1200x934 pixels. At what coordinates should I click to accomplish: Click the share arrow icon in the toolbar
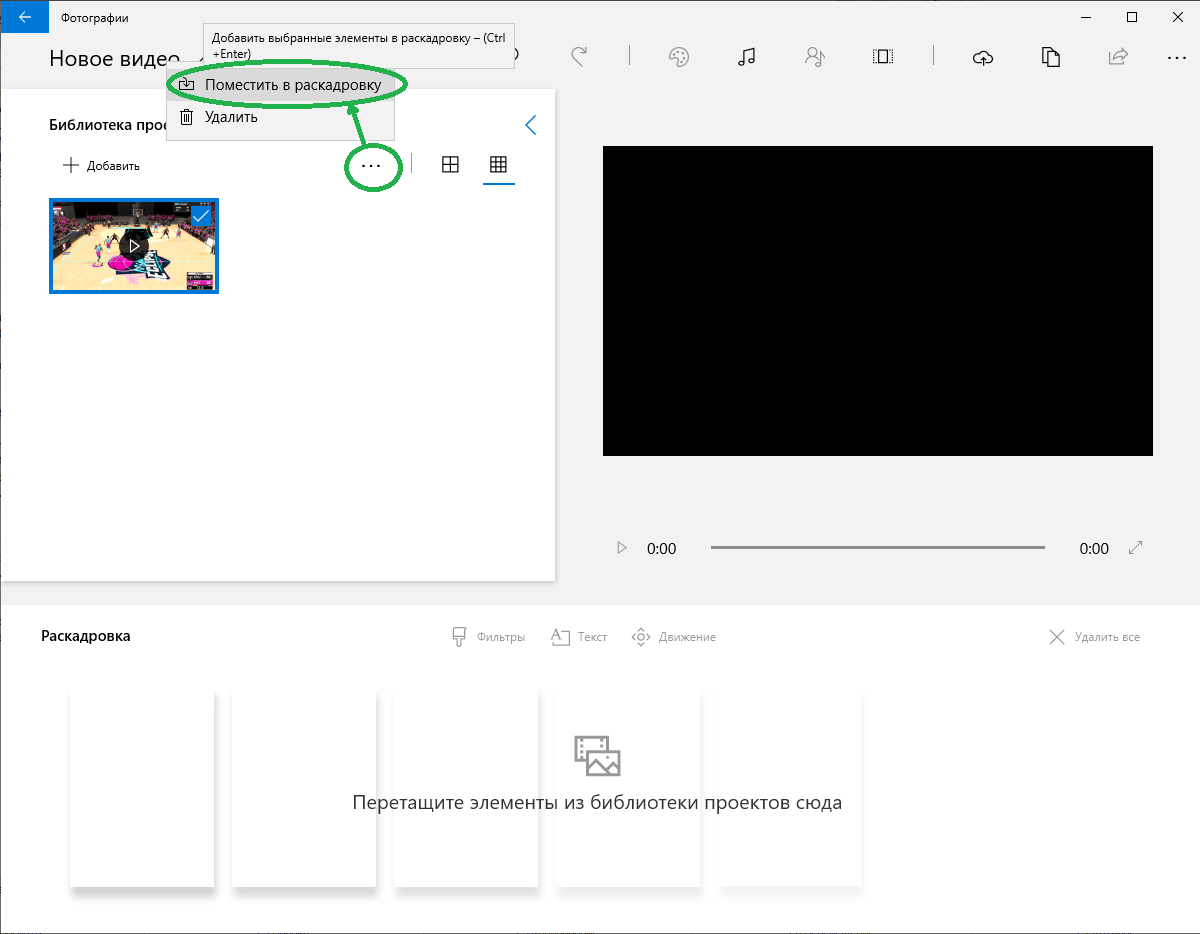coord(1119,57)
